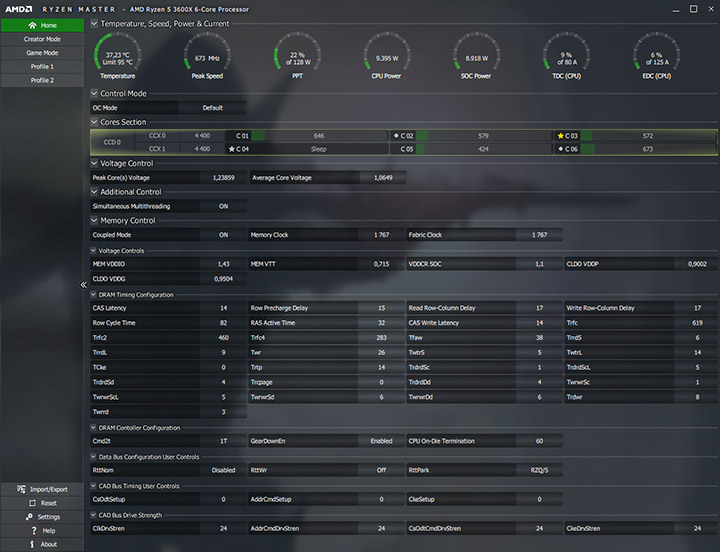Click the Trfc value 619

pyautogui.click(x=697, y=323)
